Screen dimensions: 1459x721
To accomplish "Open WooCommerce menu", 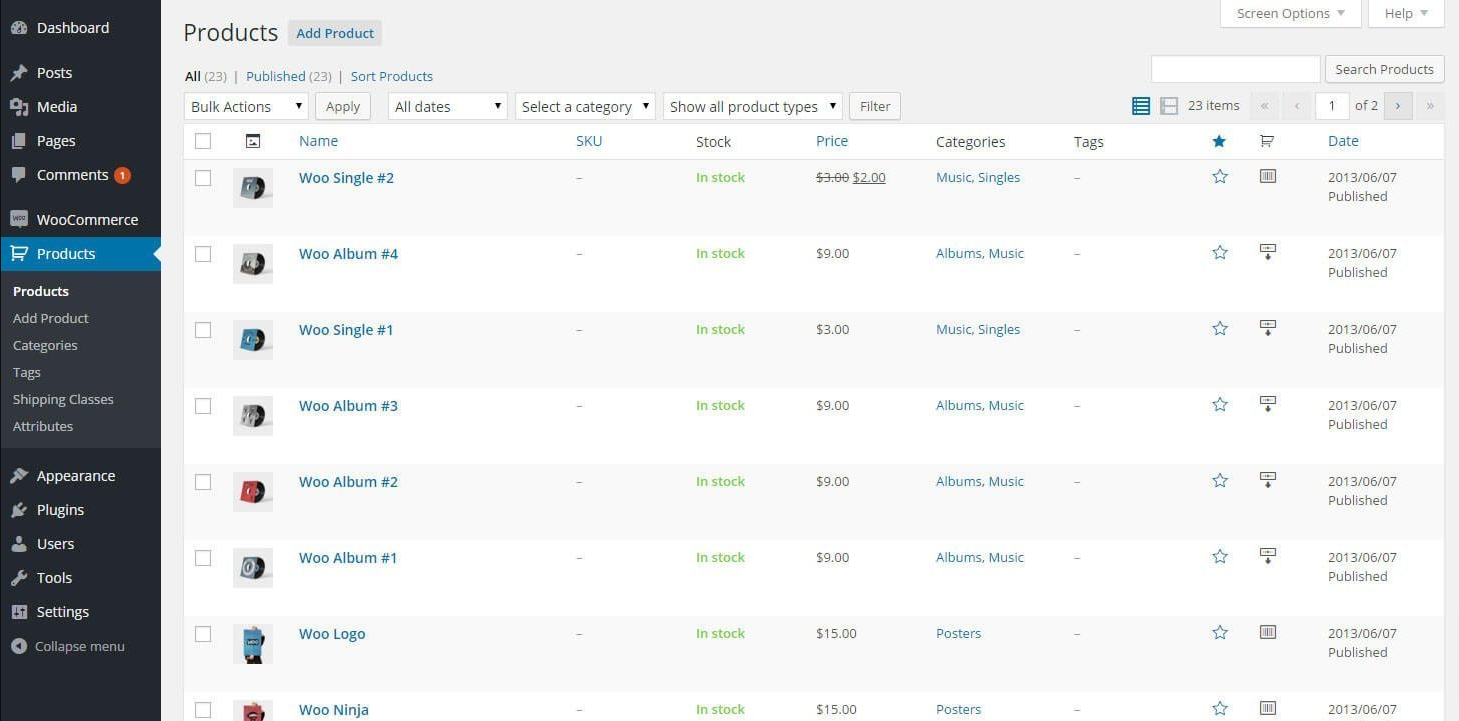I will pos(80,220).
